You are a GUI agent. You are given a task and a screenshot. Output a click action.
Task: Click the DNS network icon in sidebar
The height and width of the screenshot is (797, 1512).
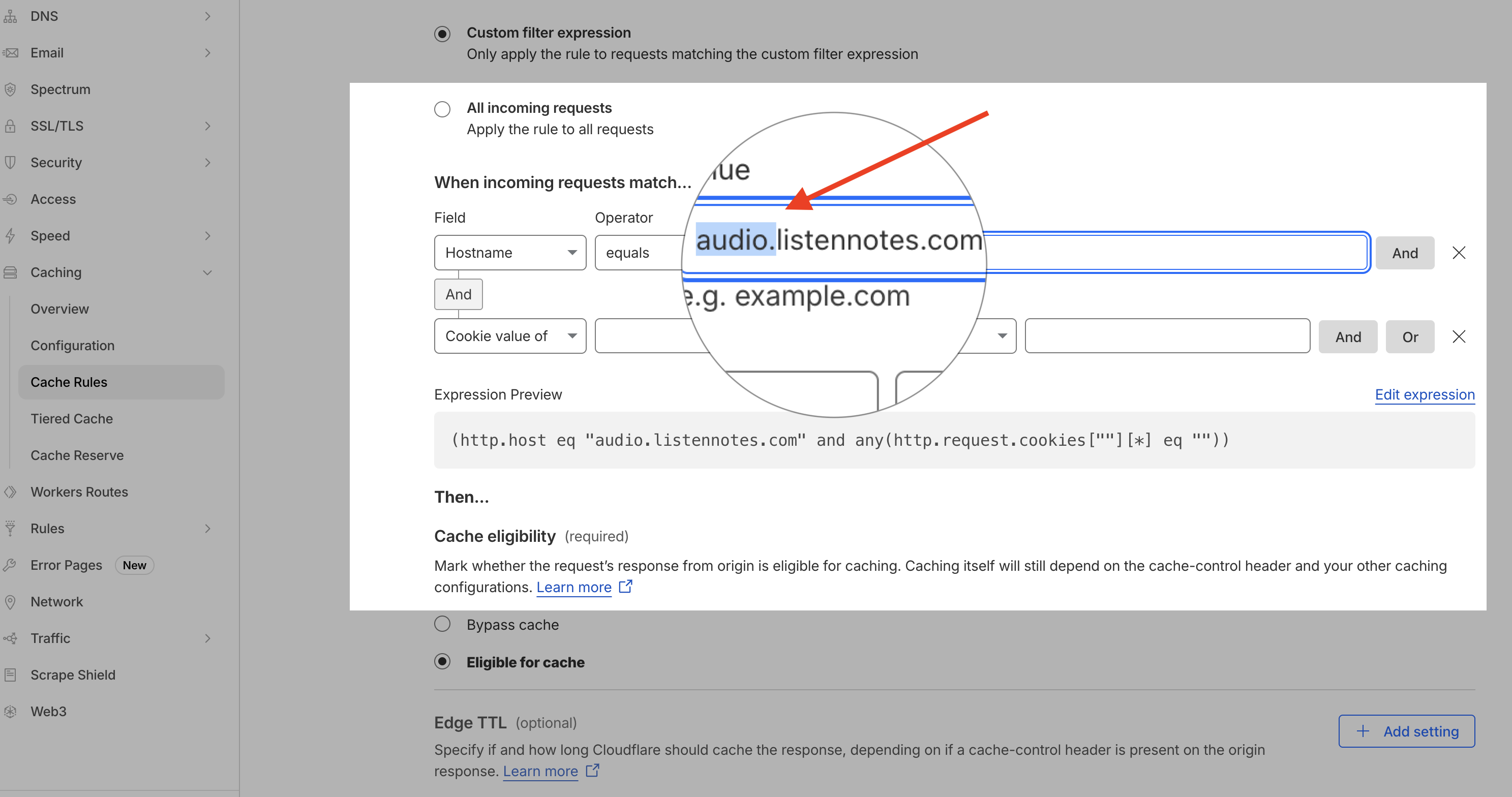(11, 16)
